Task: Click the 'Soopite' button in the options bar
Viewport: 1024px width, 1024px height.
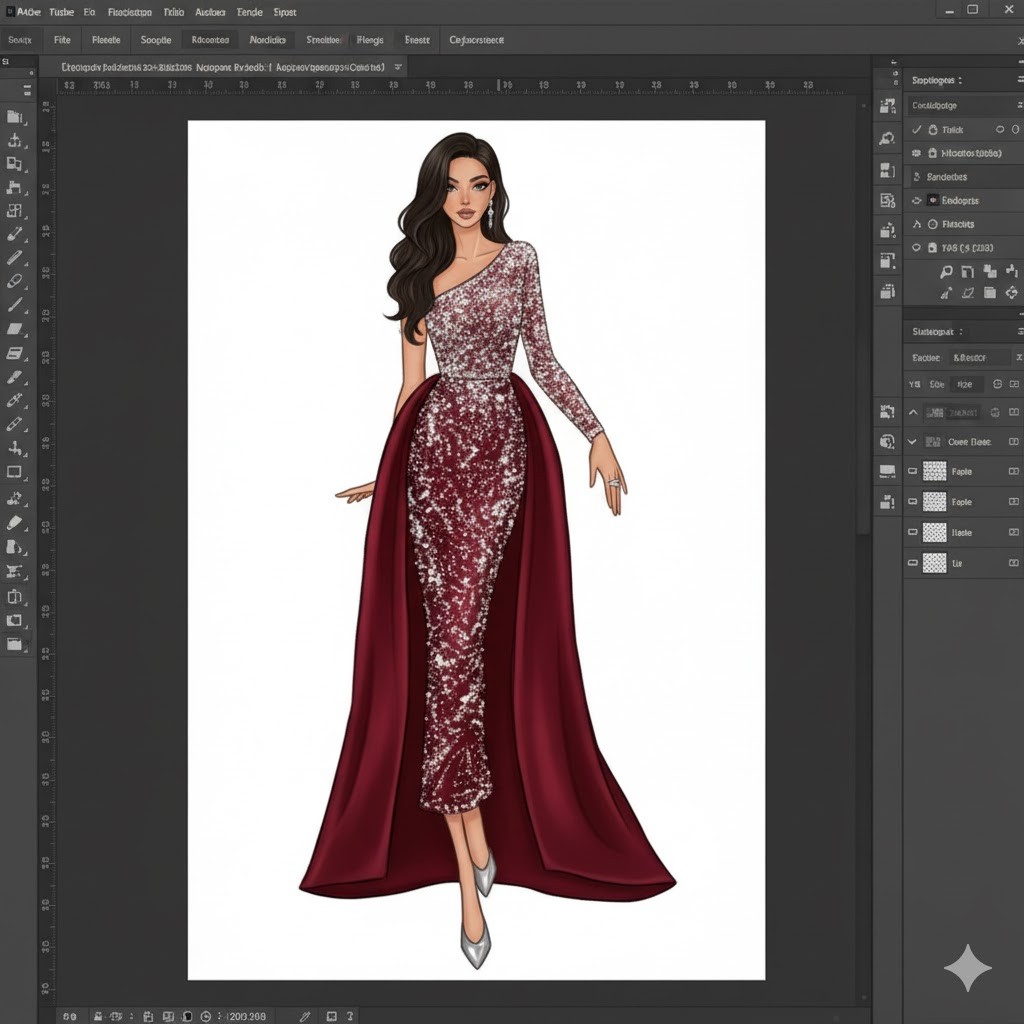Action: [x=156, y=40]
